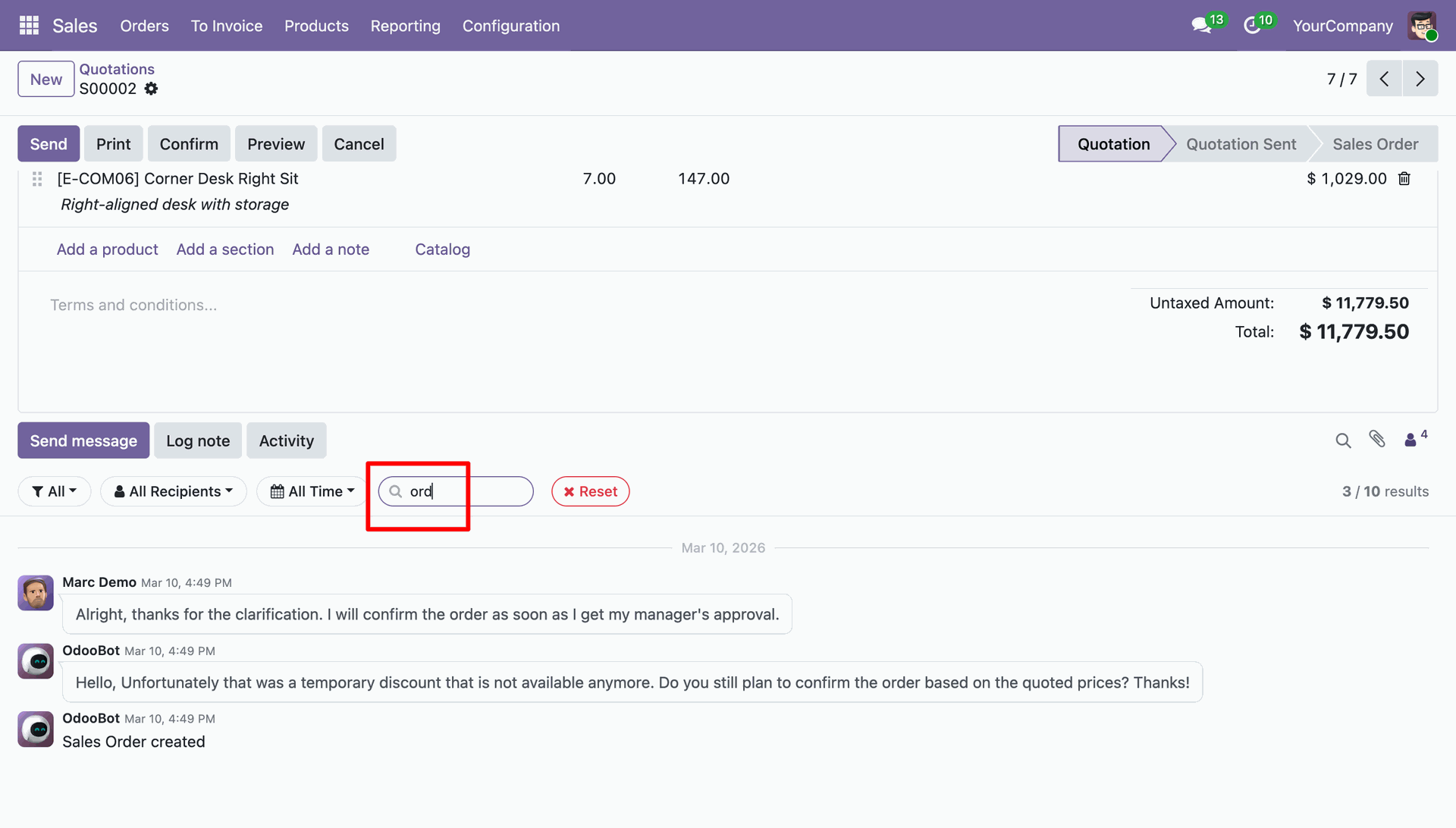Click the drag handle on Corner Desk line
This screenshot has width=1456, height=828.
37,179
